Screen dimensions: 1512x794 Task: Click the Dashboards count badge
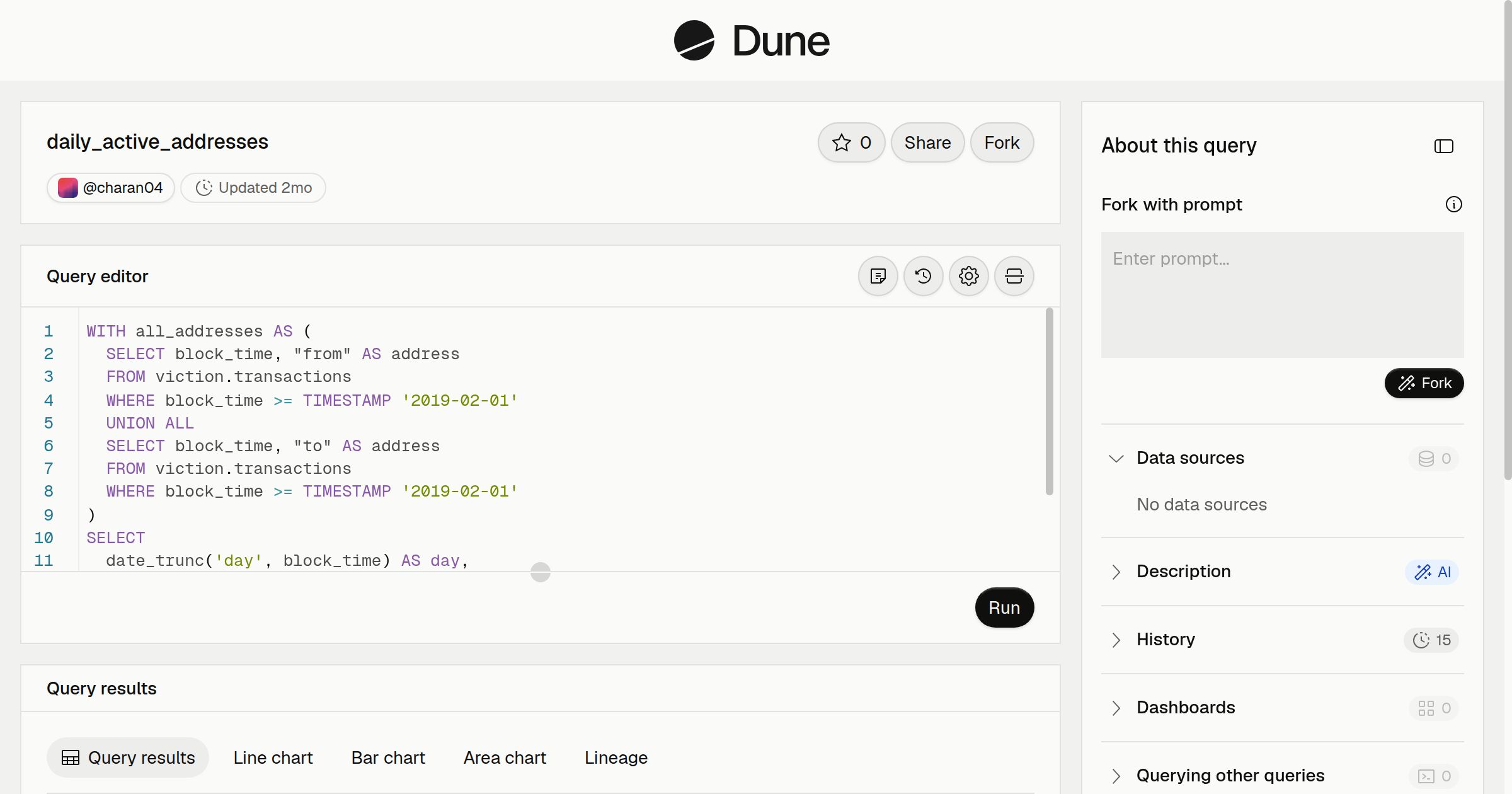pos(1434,708)
